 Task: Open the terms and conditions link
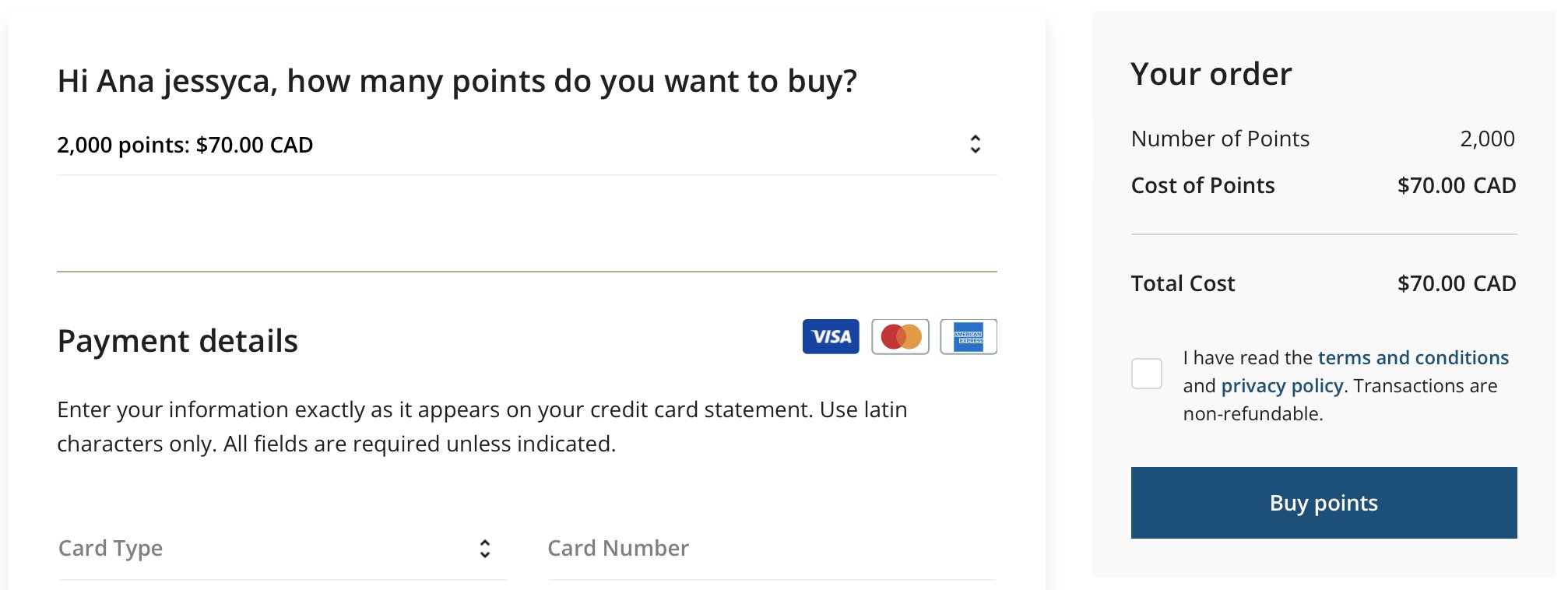(x=1413, y=358)
